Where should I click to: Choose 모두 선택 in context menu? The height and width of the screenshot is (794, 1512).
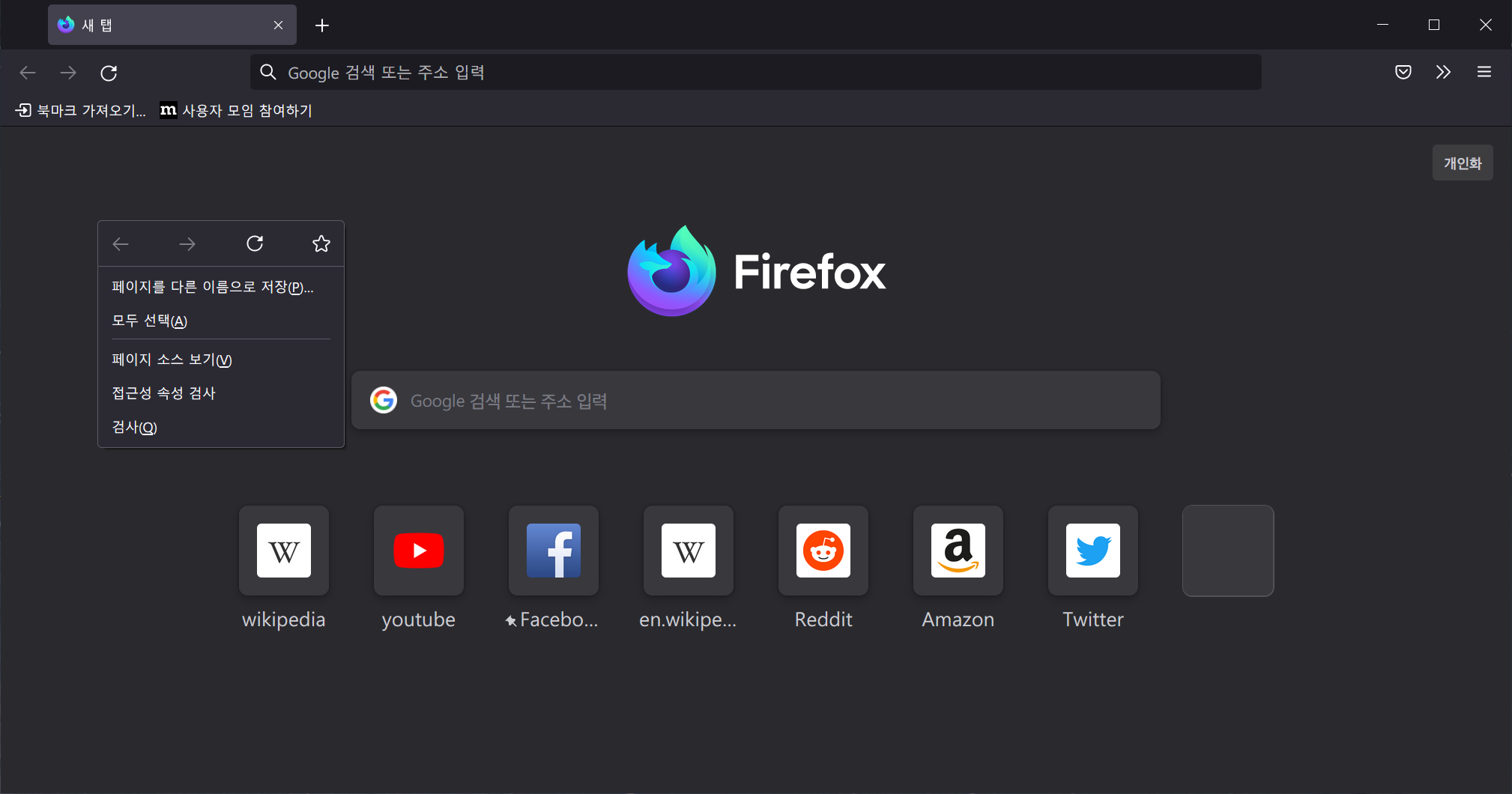221,321
